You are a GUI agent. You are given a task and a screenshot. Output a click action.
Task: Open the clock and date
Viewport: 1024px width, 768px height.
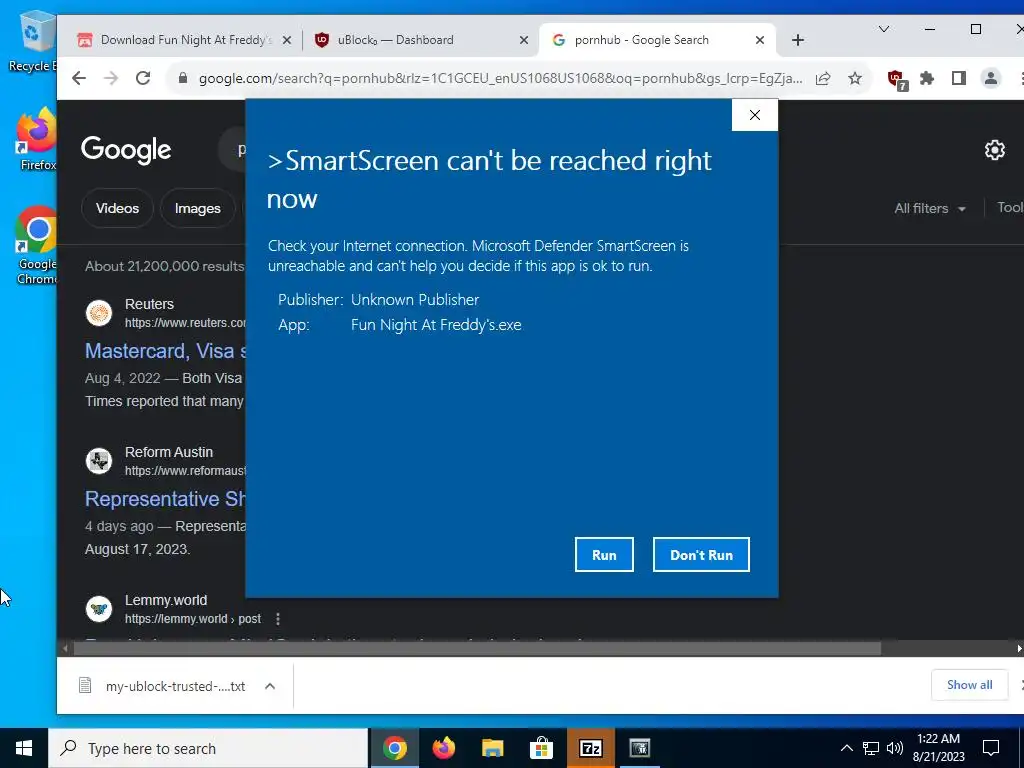point(938,748)
